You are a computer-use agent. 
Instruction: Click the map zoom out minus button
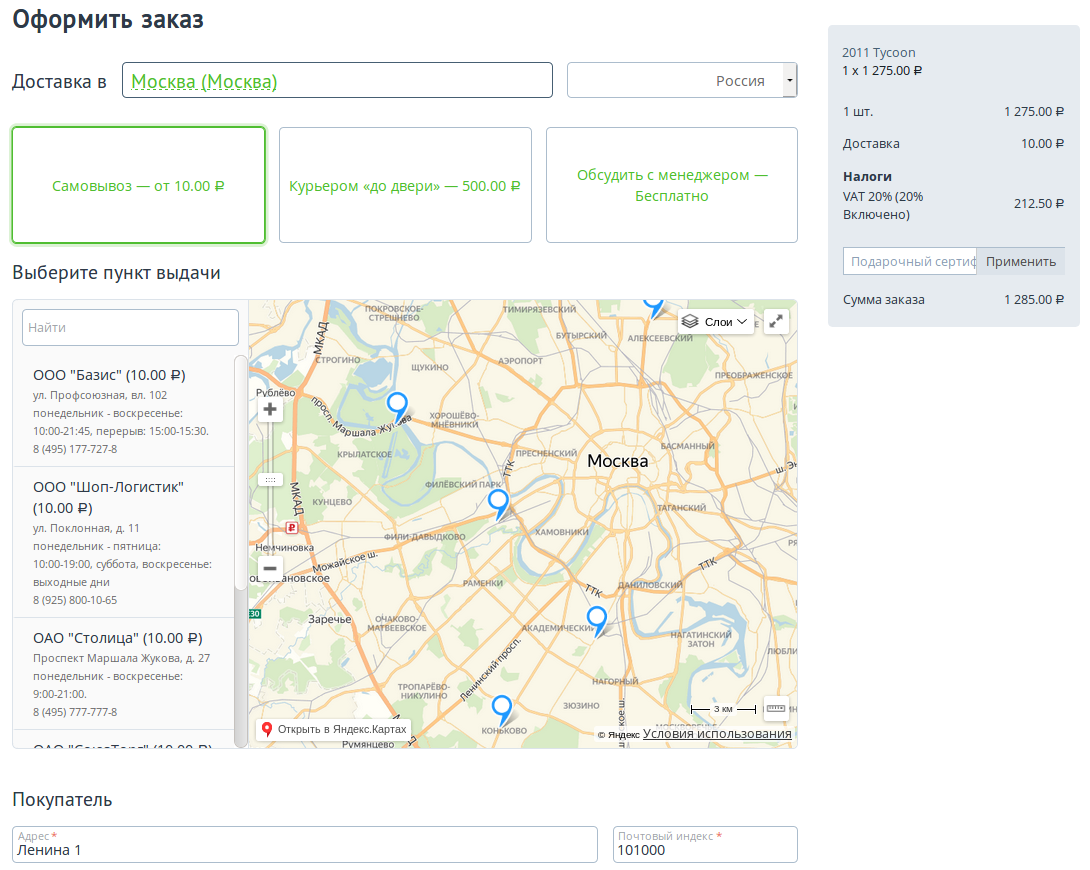click(270, 569)
